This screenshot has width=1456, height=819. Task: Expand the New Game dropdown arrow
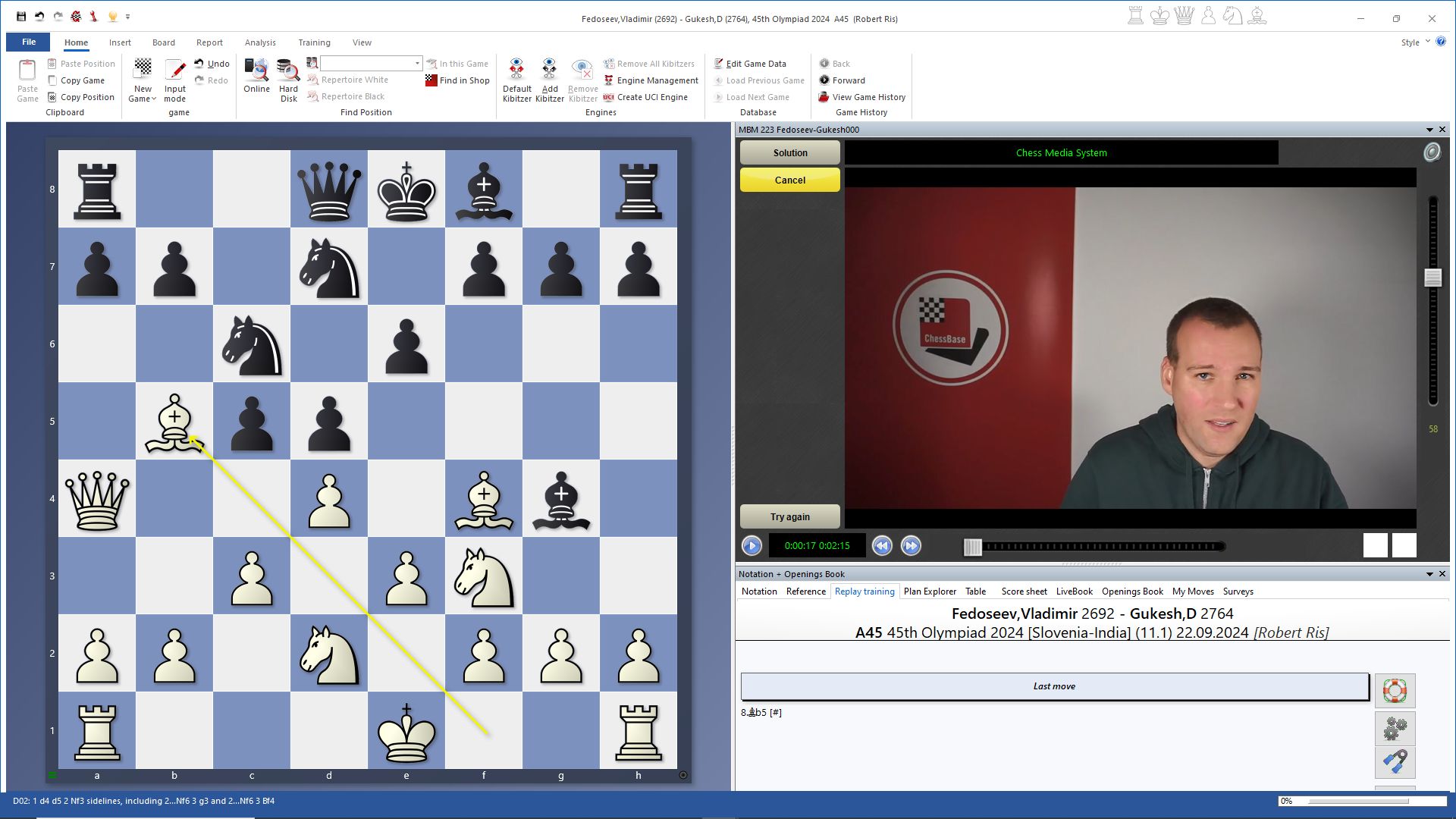click(154, 99)
